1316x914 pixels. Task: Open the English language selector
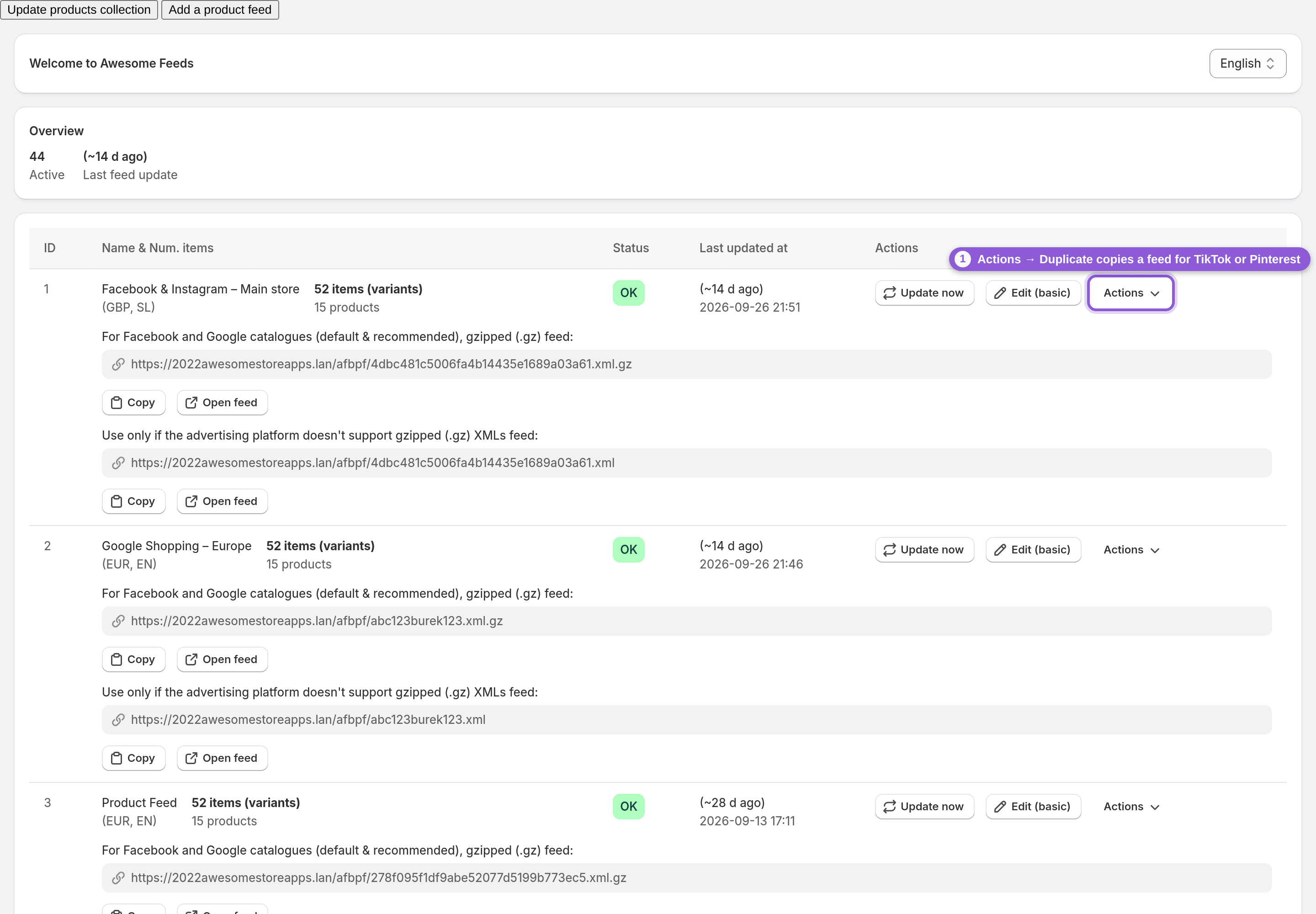point(1247,64)
